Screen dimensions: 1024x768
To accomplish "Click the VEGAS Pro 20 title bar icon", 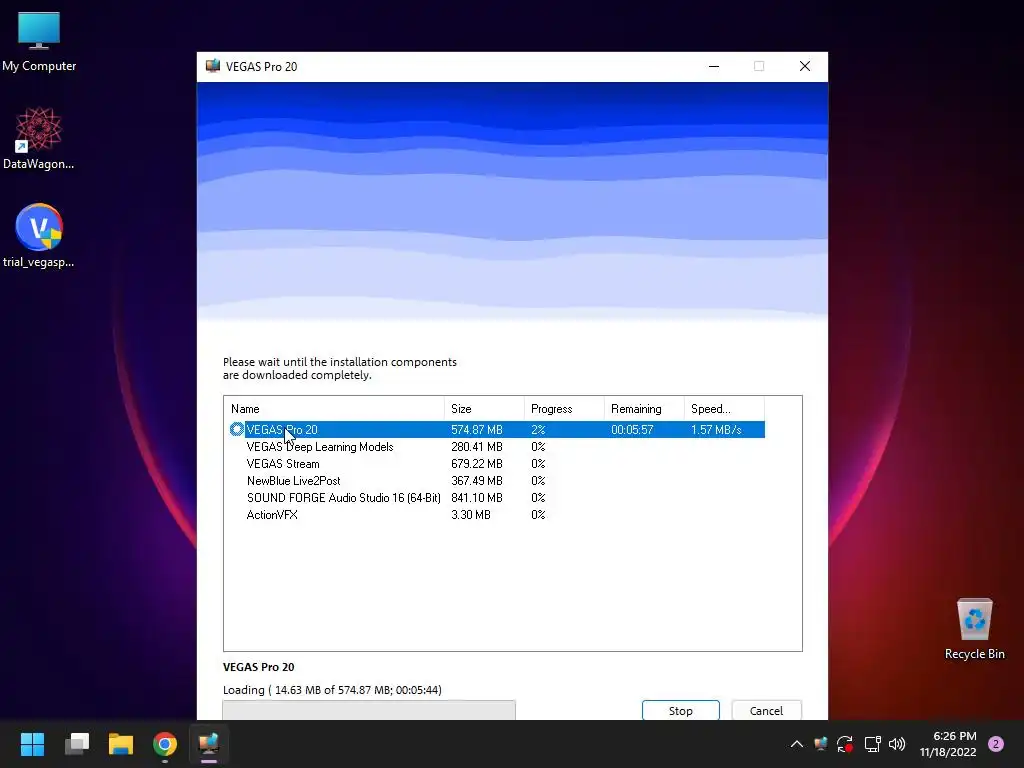I will pos(213,66).
